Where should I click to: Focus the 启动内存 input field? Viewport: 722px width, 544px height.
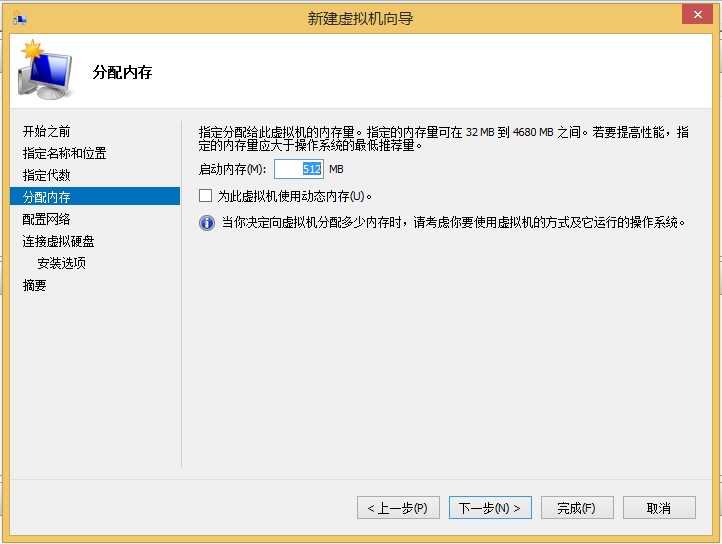[299, 169]
